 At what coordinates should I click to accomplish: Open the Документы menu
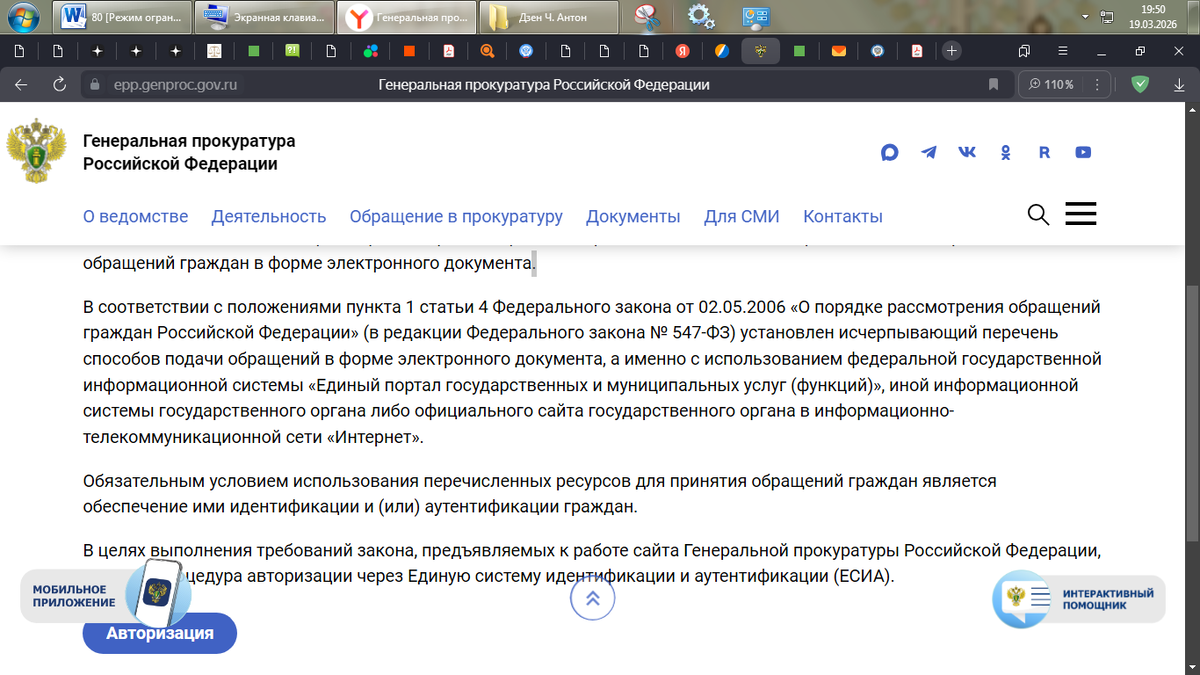coord(633,216)
